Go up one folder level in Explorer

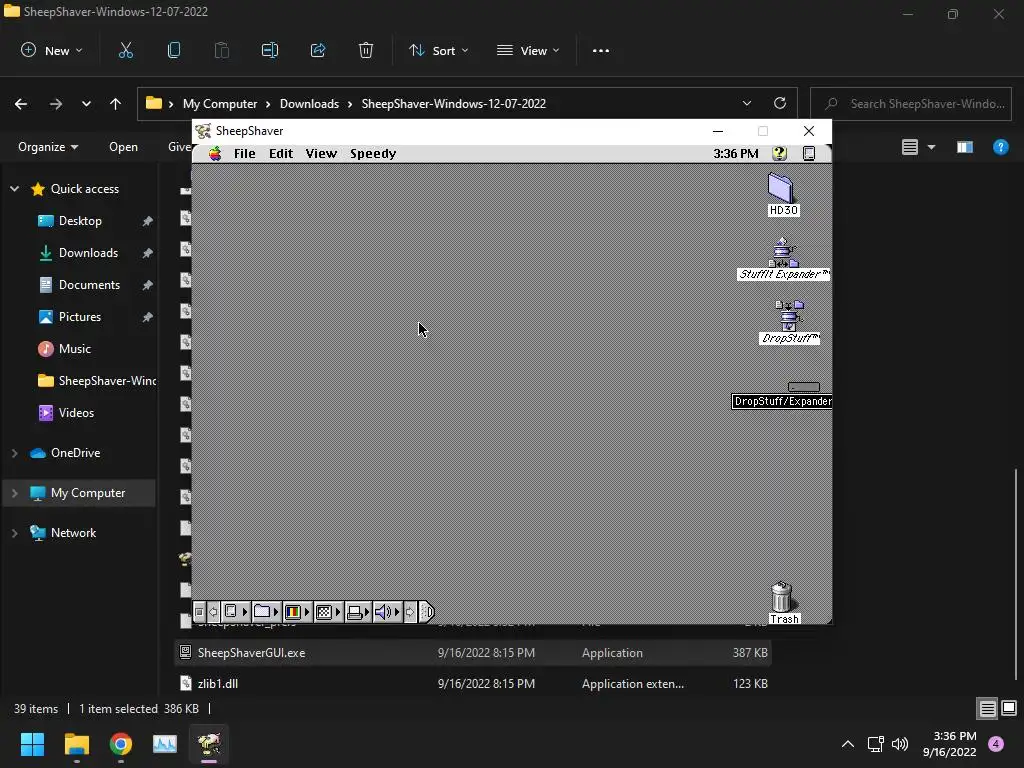click(x=116, y=104)
